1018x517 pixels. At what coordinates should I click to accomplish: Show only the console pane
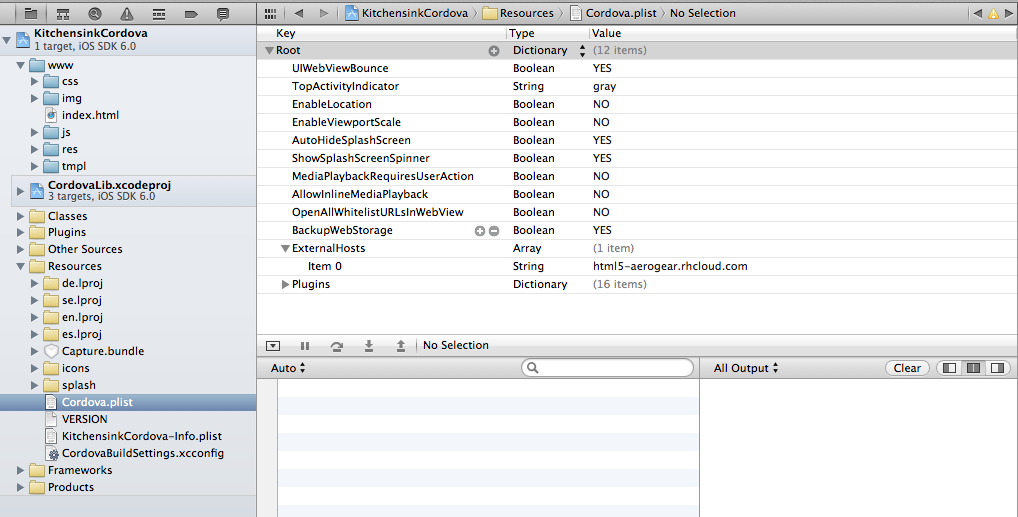click(998, 368)
